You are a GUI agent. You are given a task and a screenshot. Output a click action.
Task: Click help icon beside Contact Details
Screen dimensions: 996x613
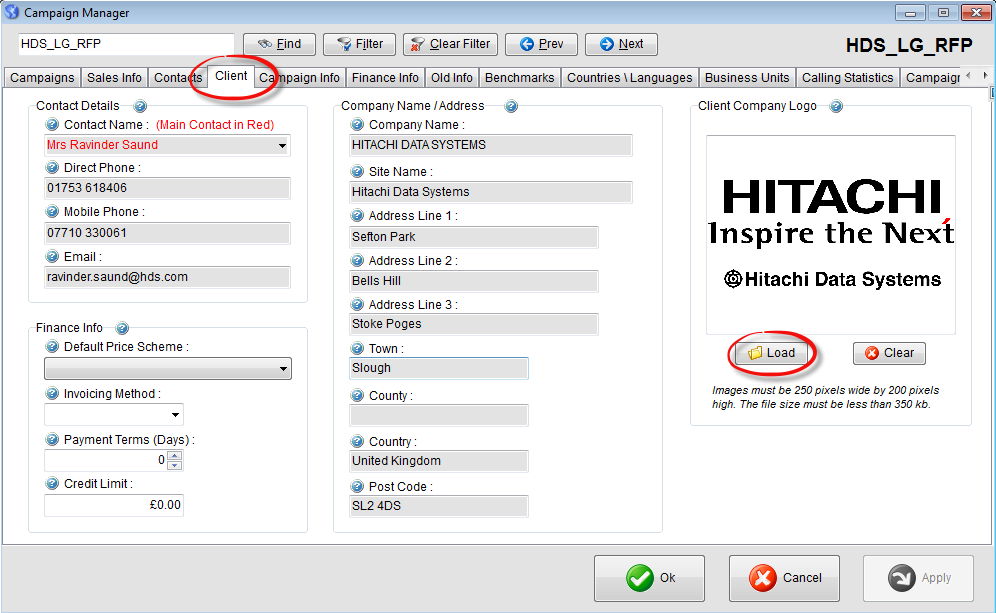(140, 106)
